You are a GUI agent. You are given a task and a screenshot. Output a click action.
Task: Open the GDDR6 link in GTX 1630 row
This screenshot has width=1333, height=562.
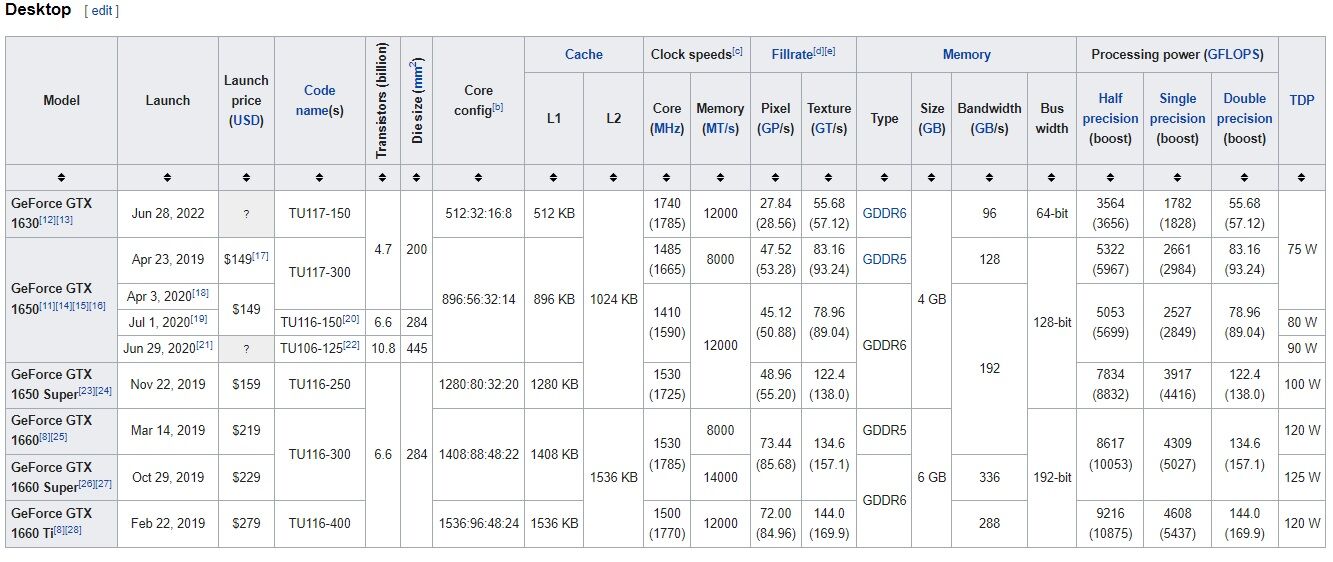(884, 213)
